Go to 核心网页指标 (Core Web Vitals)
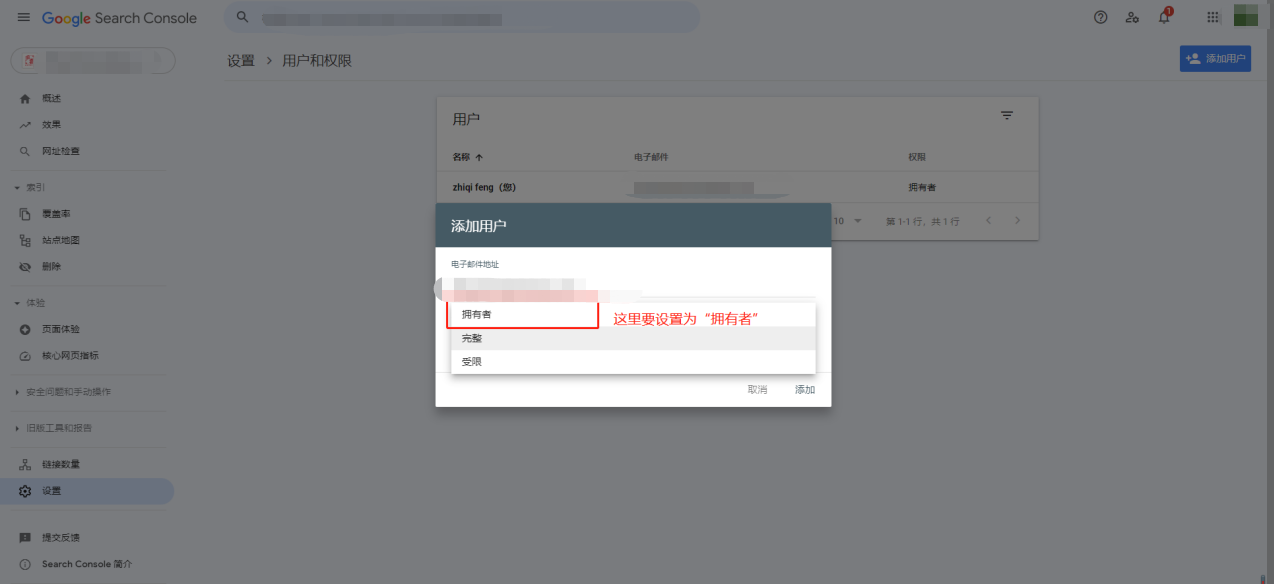The width and height of the screenshot is (1274, 584). click(x=69, y=356)
